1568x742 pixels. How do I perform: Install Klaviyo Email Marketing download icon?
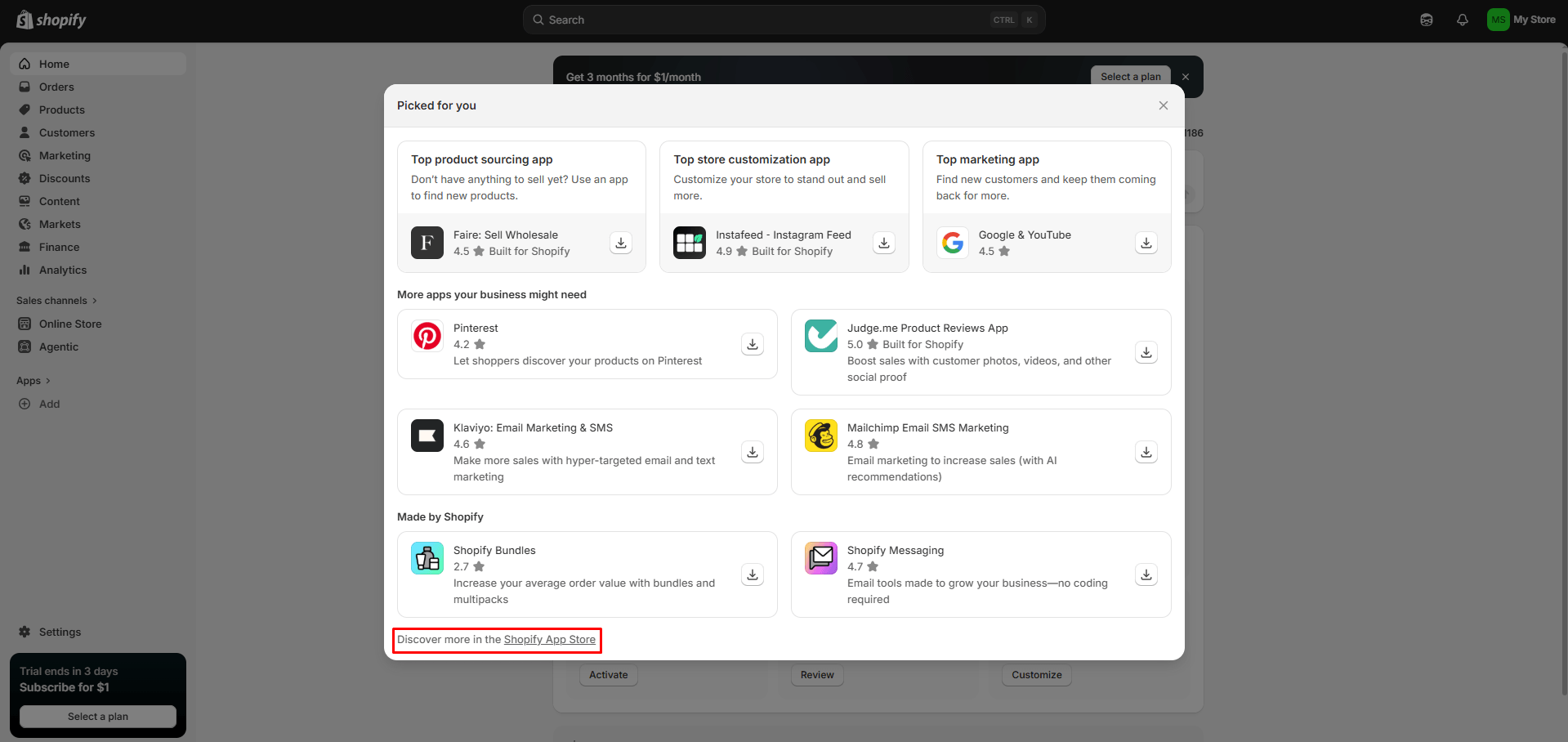tap(753, 452)
